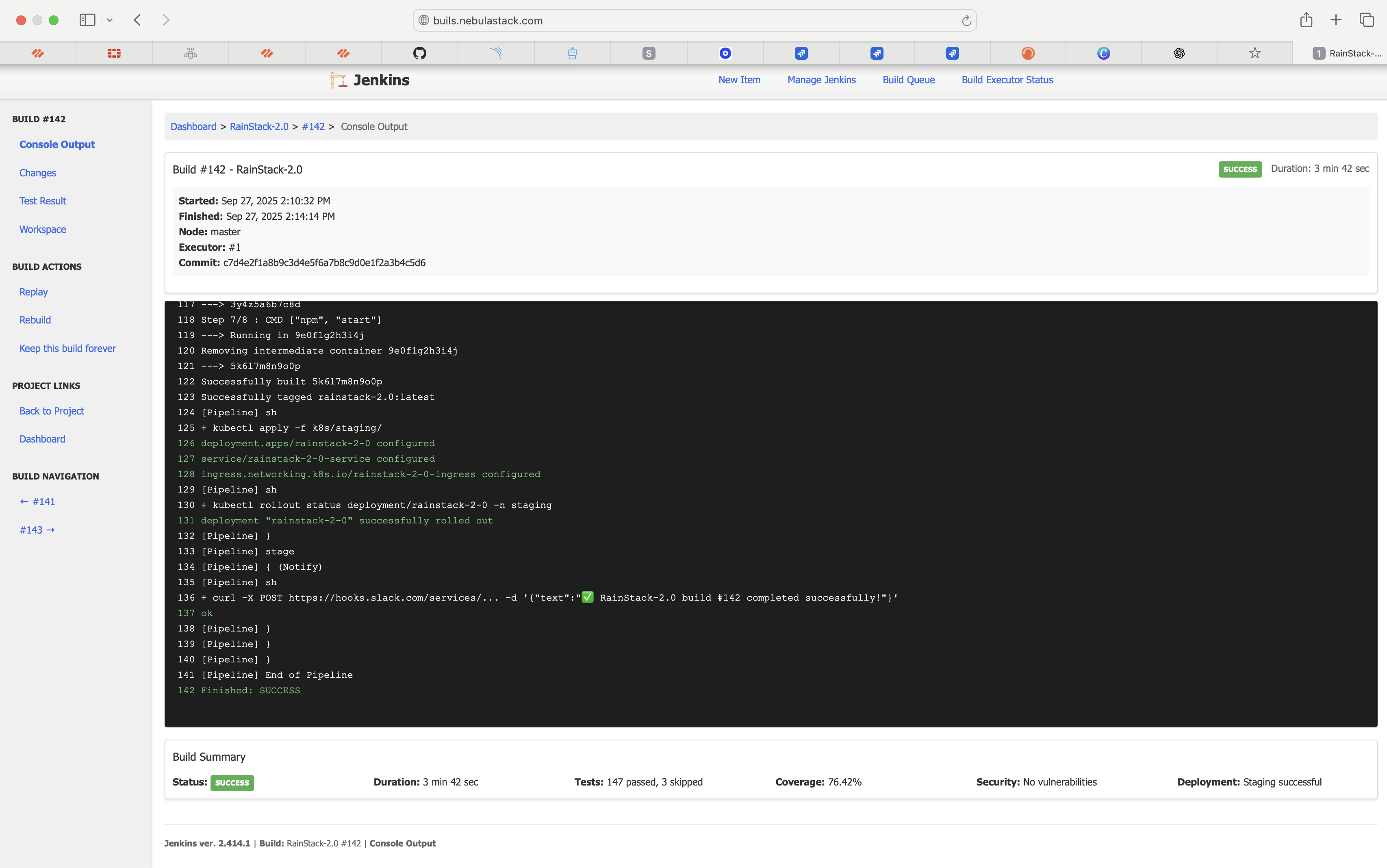
Task: Show the tab overview
Action: (1366, 20)
